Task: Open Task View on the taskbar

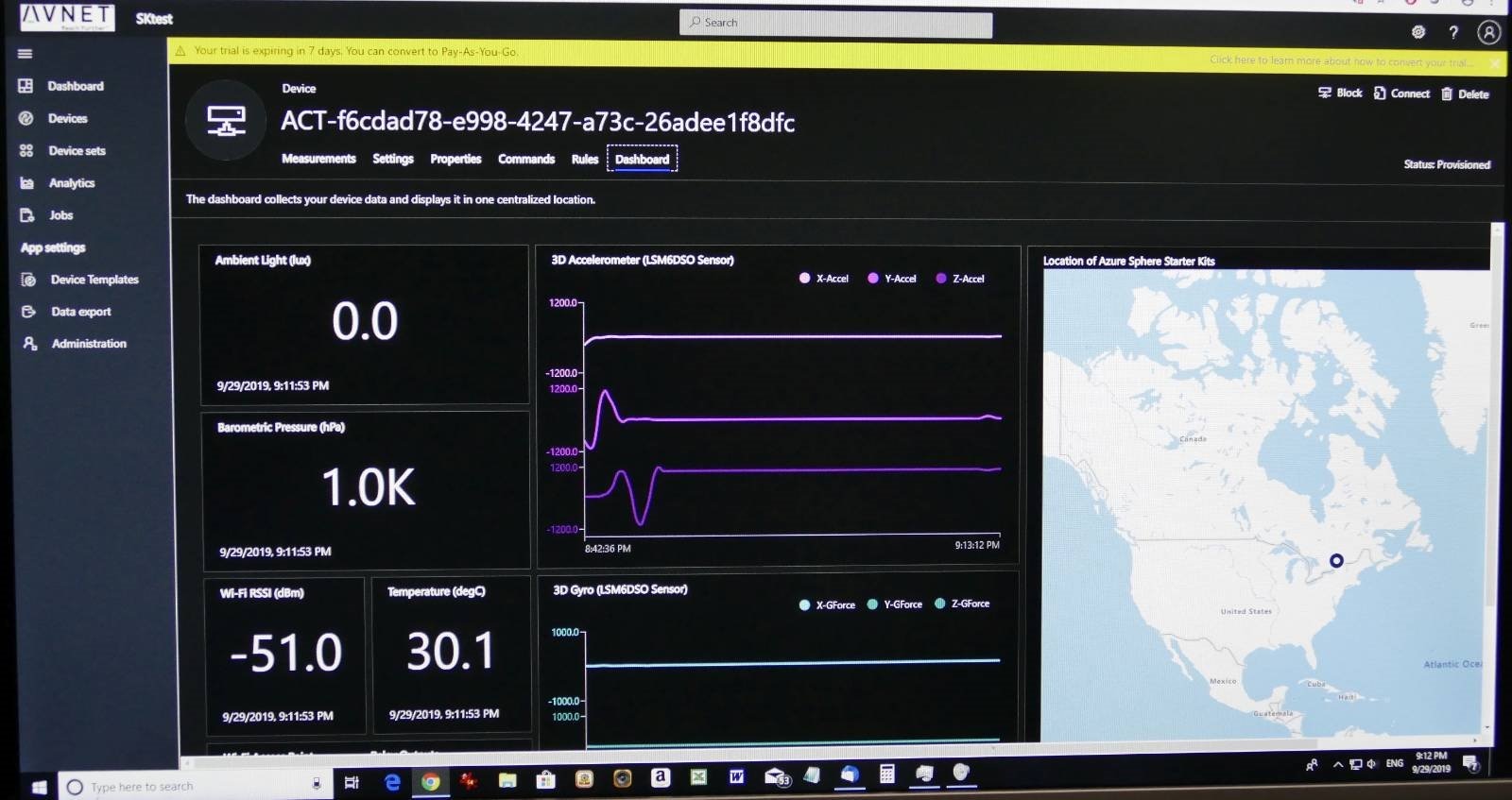Action: click(x=352, y=782)
